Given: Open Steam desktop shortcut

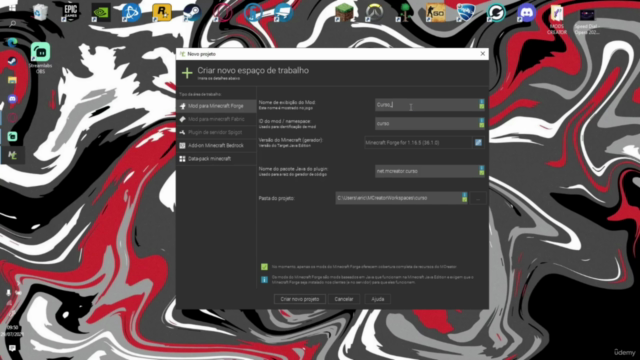Looking at the screenshot, I should [192, 13].
